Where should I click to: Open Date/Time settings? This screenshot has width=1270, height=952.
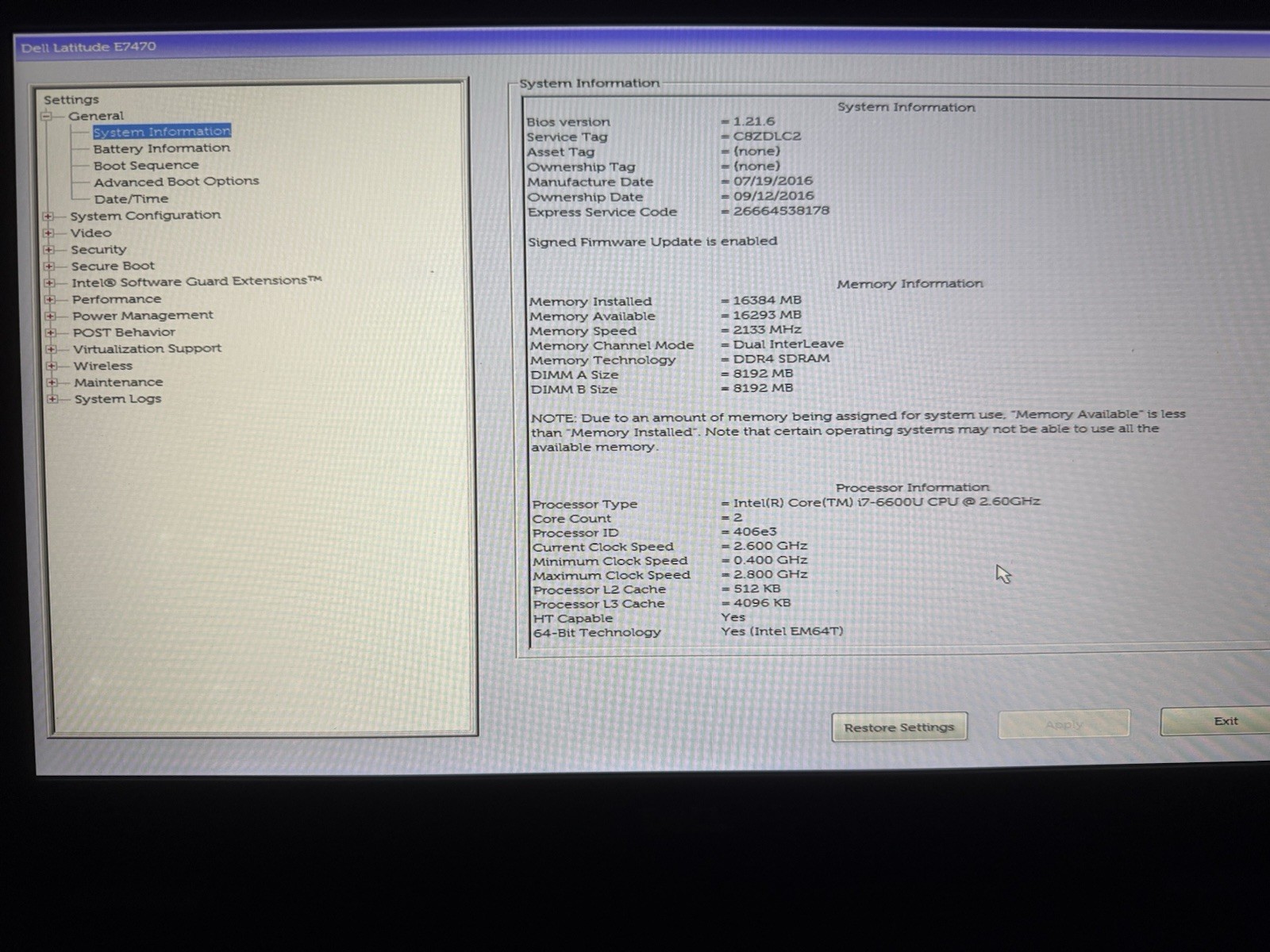tap(131, 199)
